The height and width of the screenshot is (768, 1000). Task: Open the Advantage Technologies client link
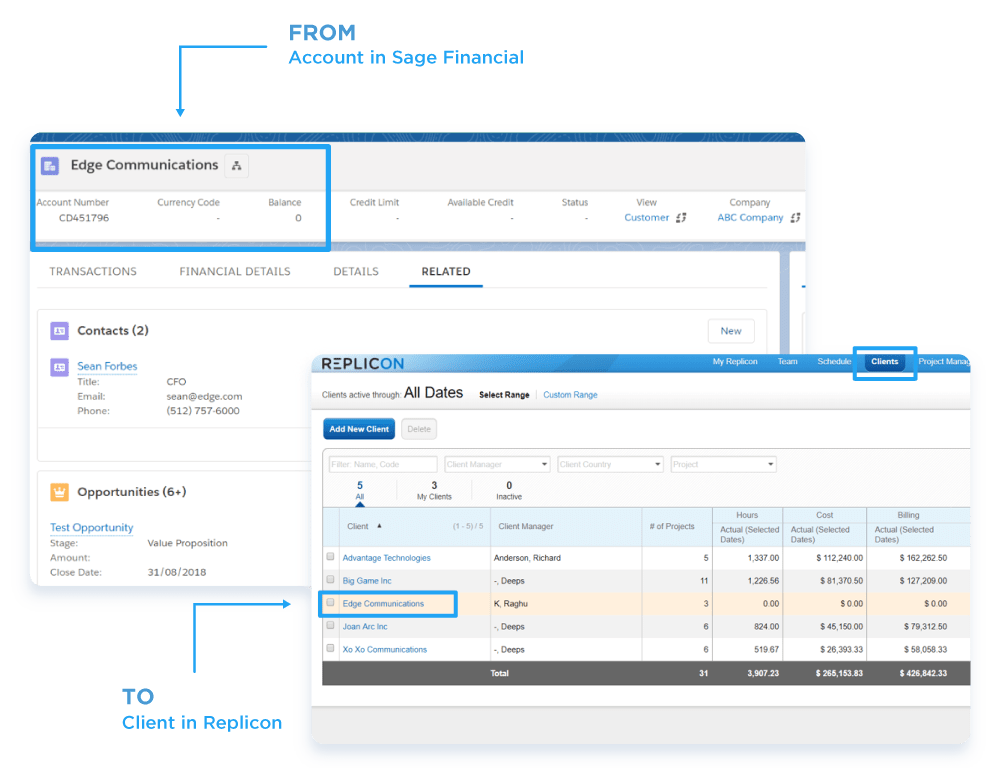pos(386,558)
